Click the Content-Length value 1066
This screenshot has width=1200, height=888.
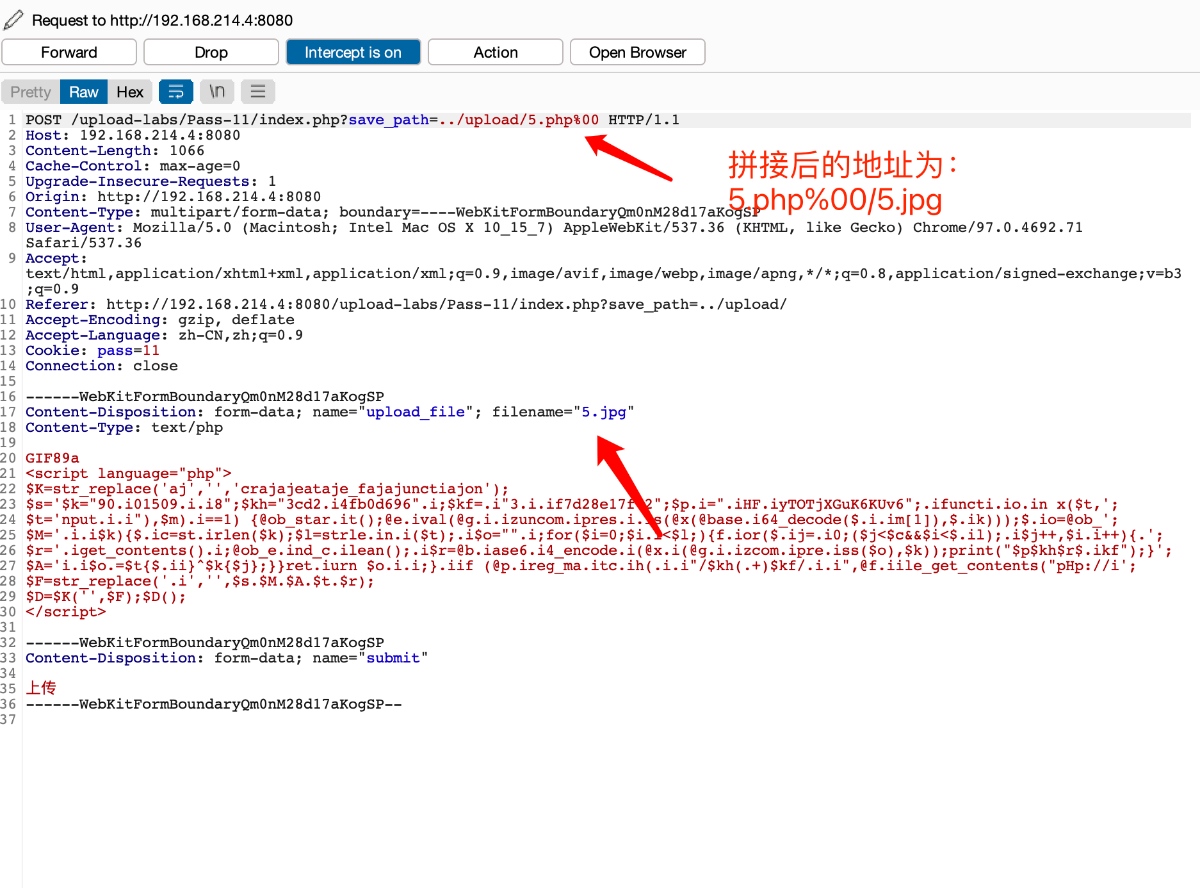click(187, 151)
